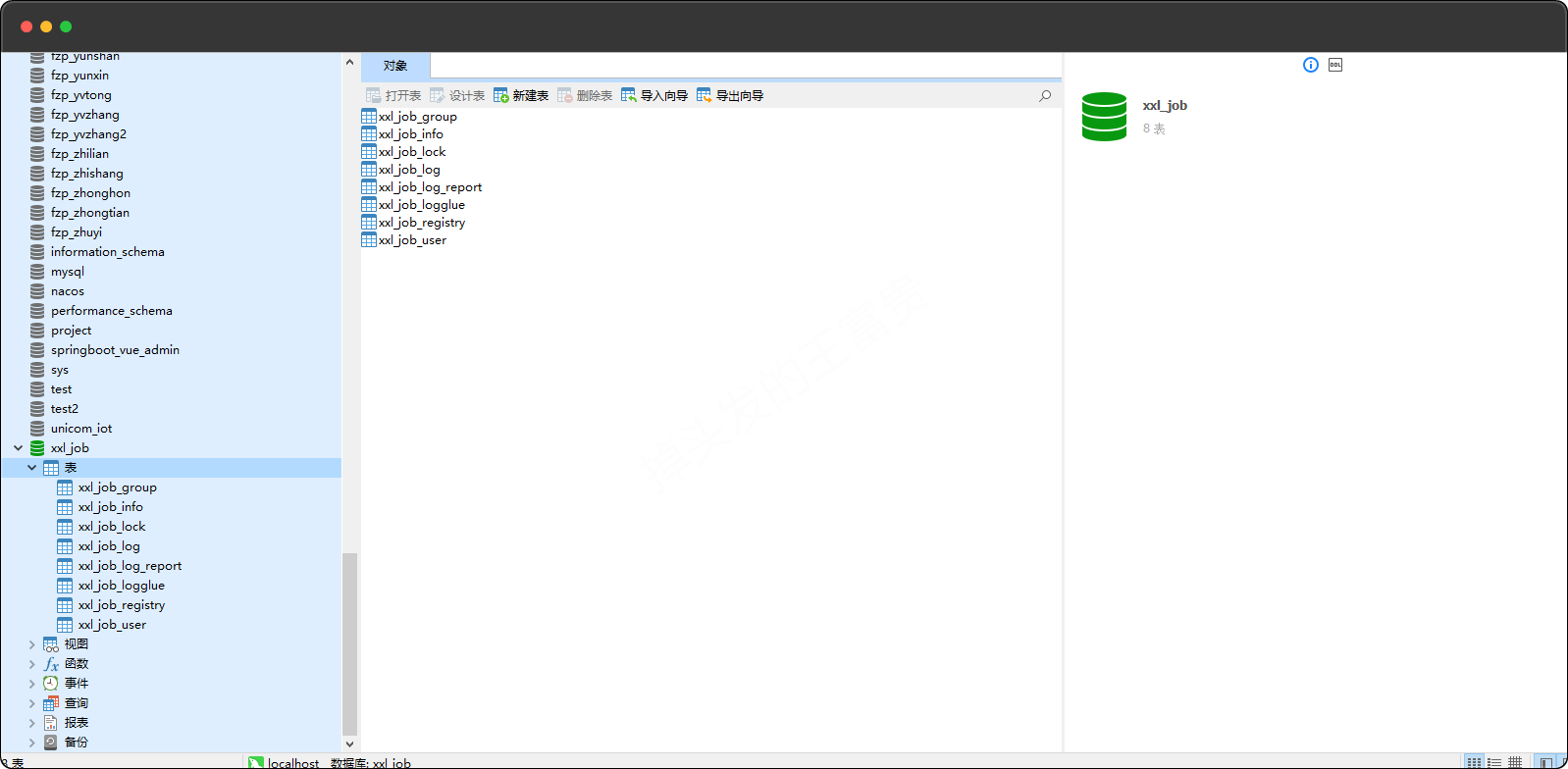Toggle the side panel layout icon
This screenshot has height=769, width=1568.
[x=1546, y=762]
